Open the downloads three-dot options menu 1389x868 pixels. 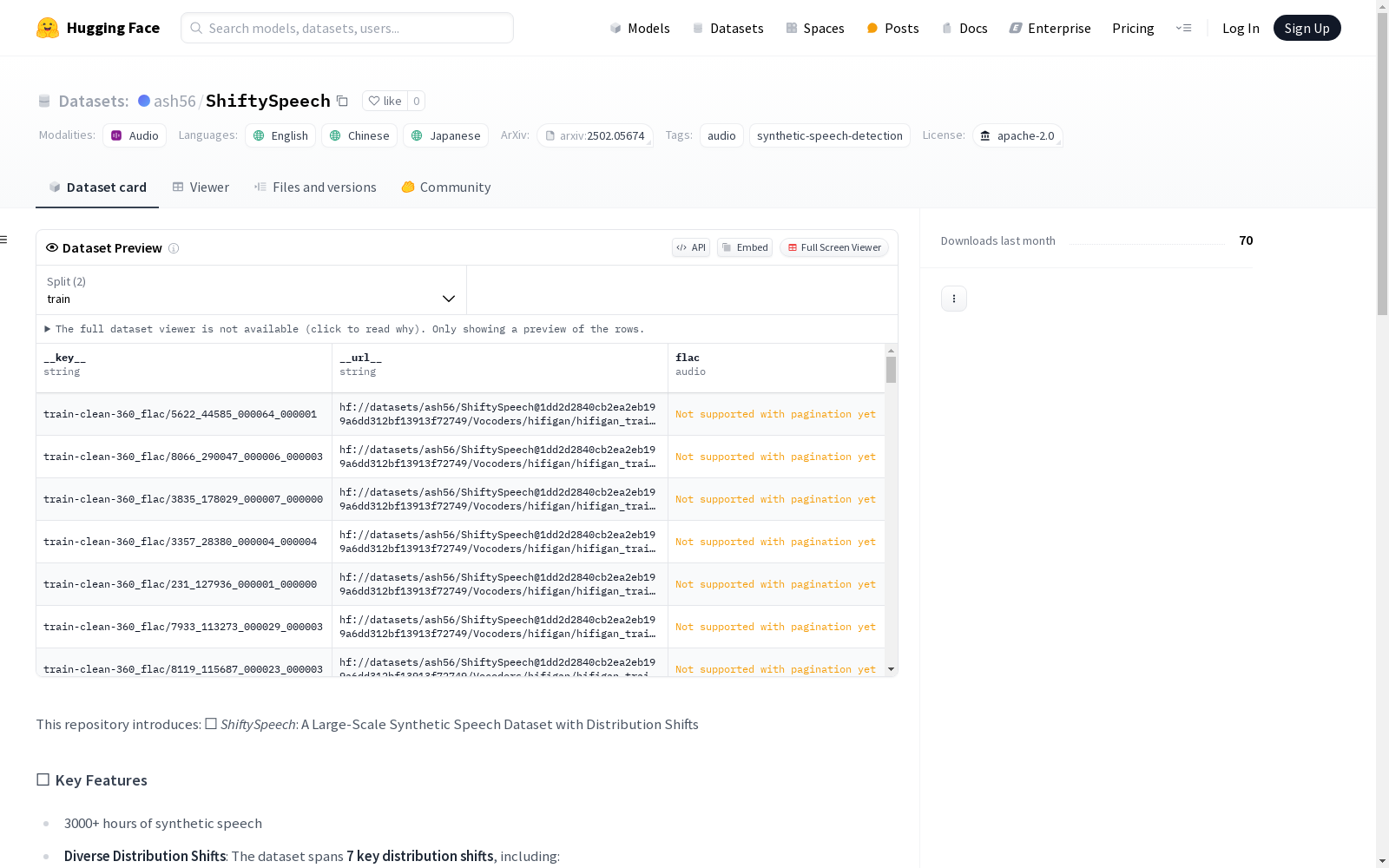click(x=954, y=299)
